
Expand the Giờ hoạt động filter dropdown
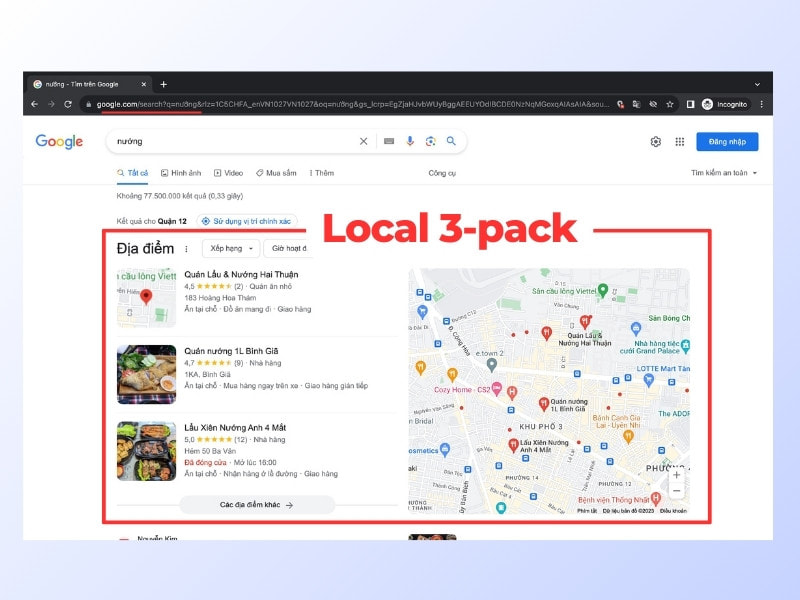[286, 249]
